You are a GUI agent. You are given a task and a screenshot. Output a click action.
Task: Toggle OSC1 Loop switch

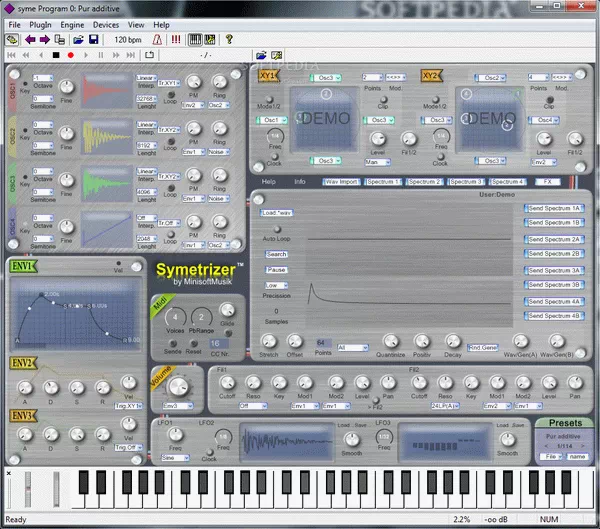[171, 94]
